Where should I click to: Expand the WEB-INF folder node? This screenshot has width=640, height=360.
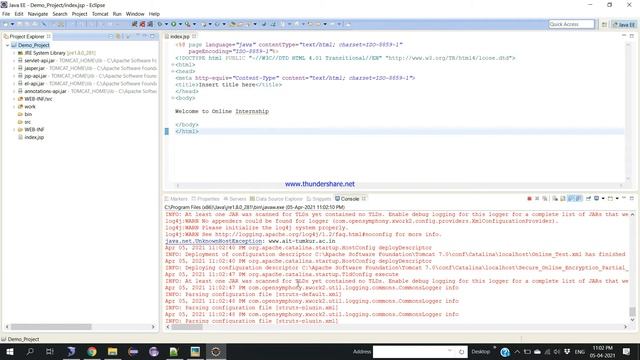click(x=14, y=130)
